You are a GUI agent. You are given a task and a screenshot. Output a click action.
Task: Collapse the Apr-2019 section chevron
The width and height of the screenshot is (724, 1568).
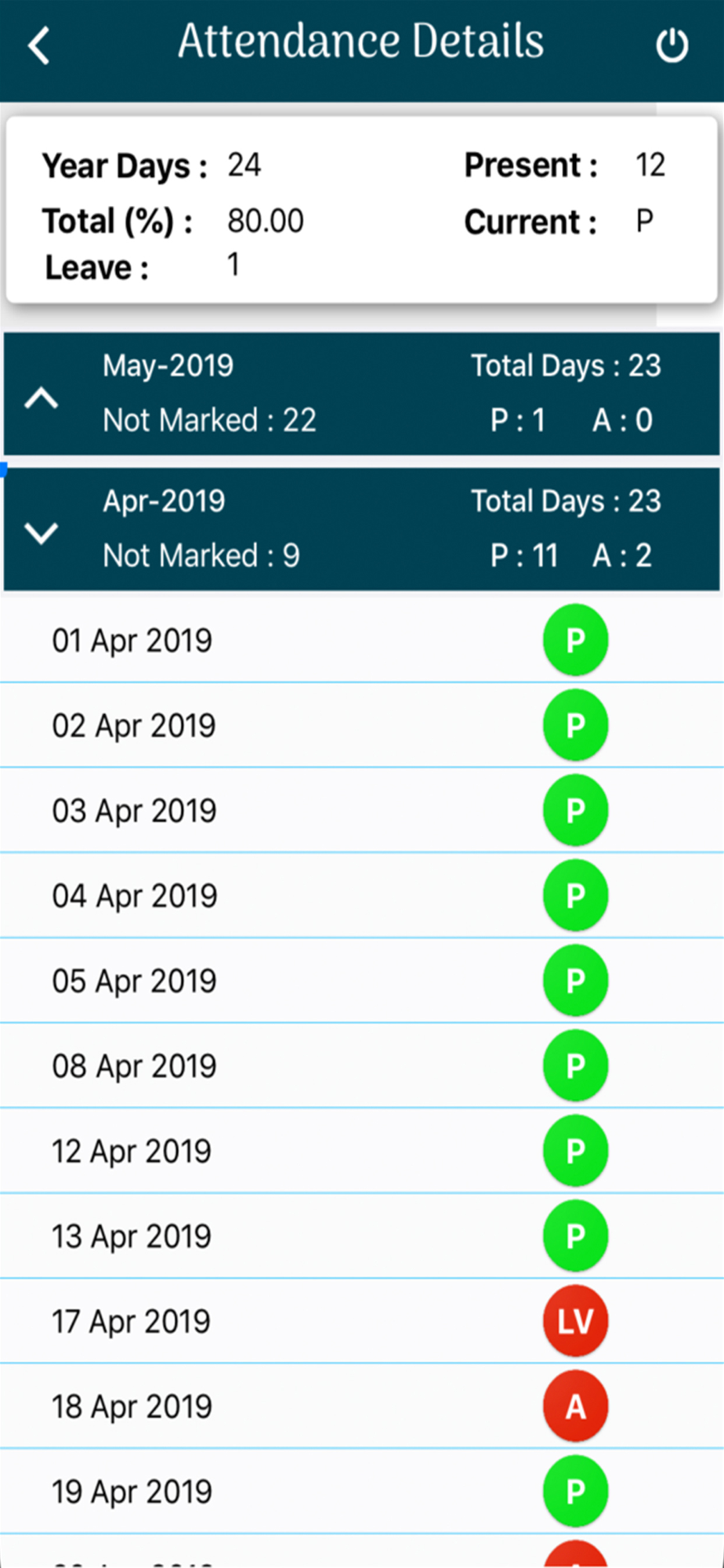42,534
